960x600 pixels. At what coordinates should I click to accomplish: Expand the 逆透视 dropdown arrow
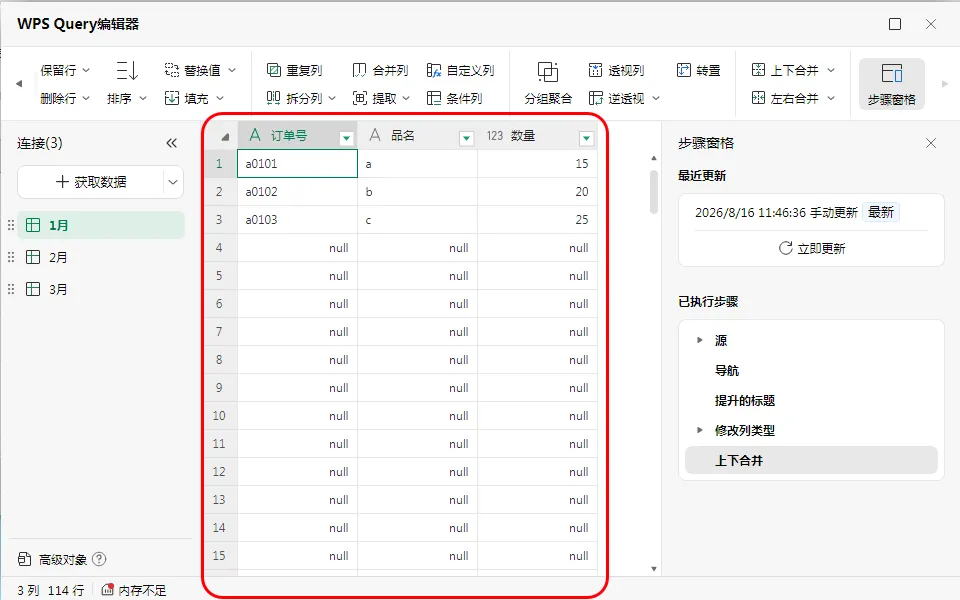point(656,98)
